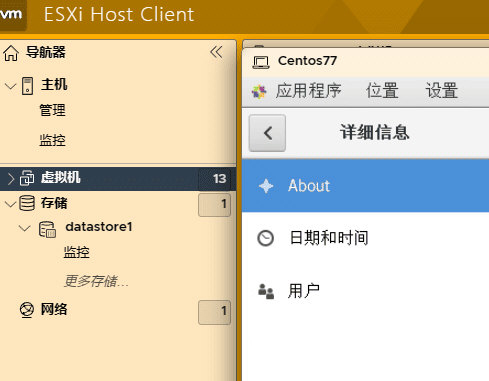Click the 更多存储... link

pos(96,281)
